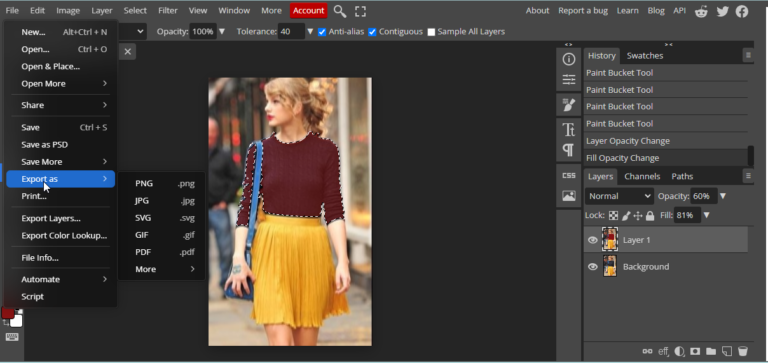Hide Layer 1 with eye icon
This screenshot has height=363, width=768.
click(593, 240)
